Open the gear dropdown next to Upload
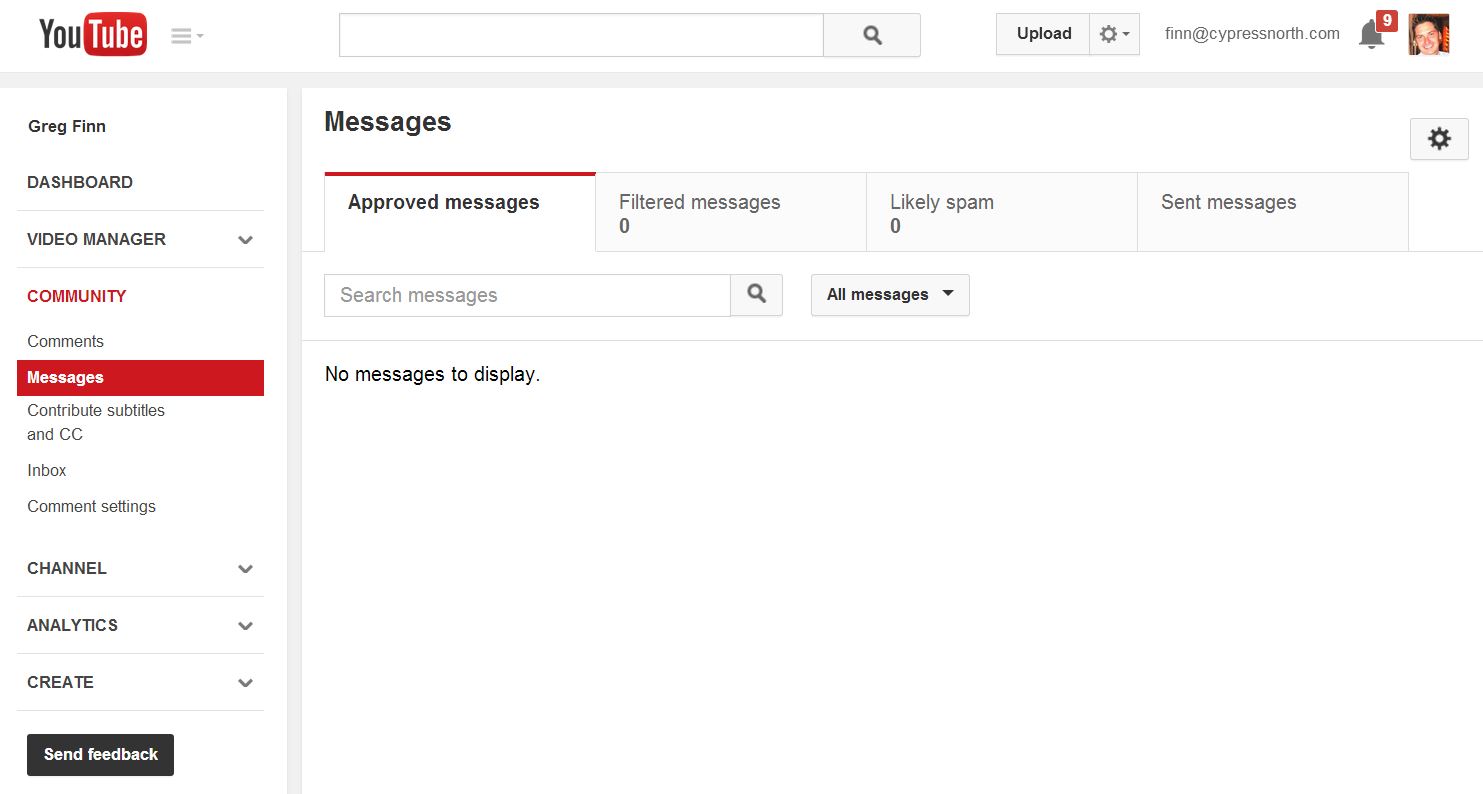Viewport: 1483px width, 794px height. [1114, 34]
